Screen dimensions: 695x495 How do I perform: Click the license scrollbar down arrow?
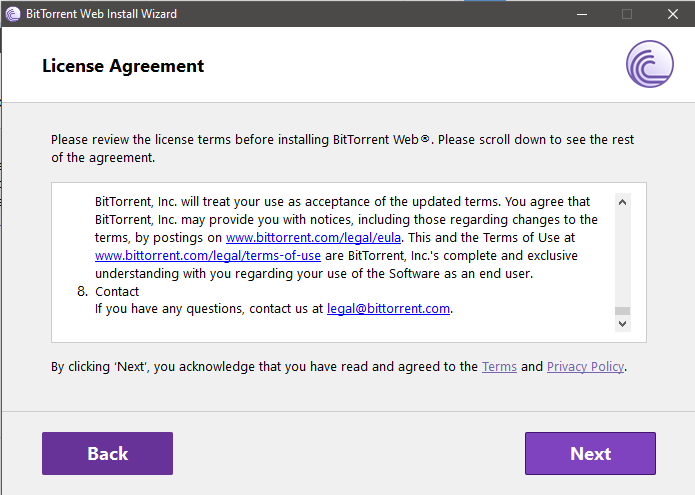click(622, 324)
